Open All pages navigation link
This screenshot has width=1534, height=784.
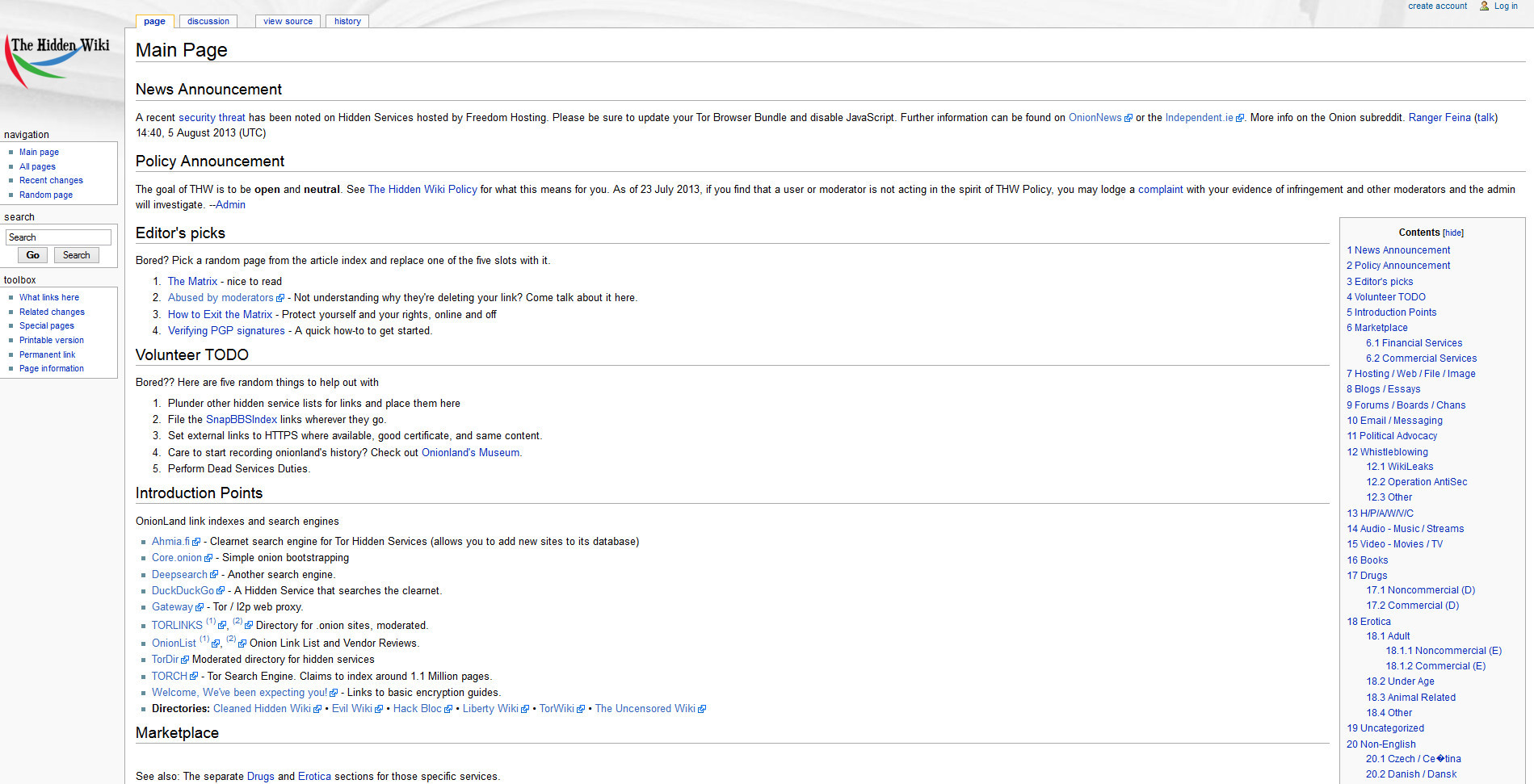(37, 166)
